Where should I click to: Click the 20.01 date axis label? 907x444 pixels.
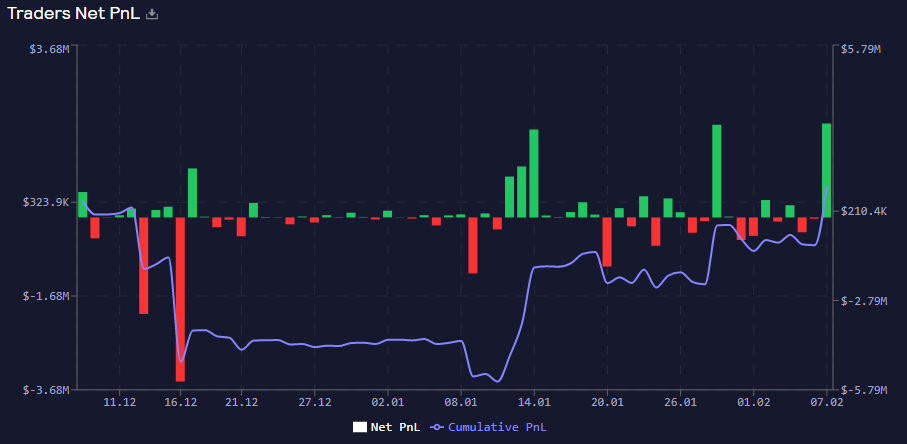point(607,401)
